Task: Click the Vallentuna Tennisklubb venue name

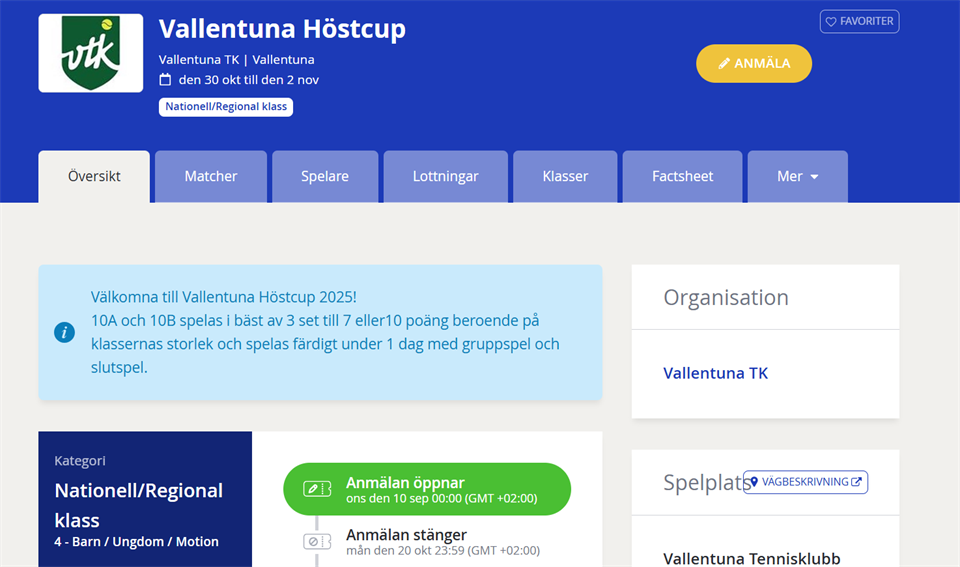Action: coord(751,558)
